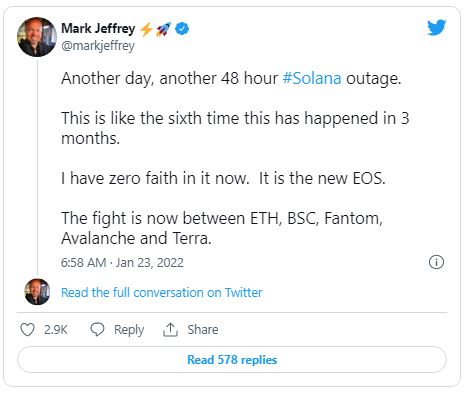Click the Read 578 replies button

click(x=232, y=360)
